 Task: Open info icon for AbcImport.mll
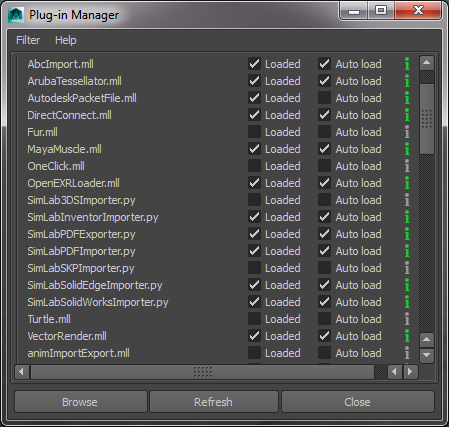tap(407, 64)
